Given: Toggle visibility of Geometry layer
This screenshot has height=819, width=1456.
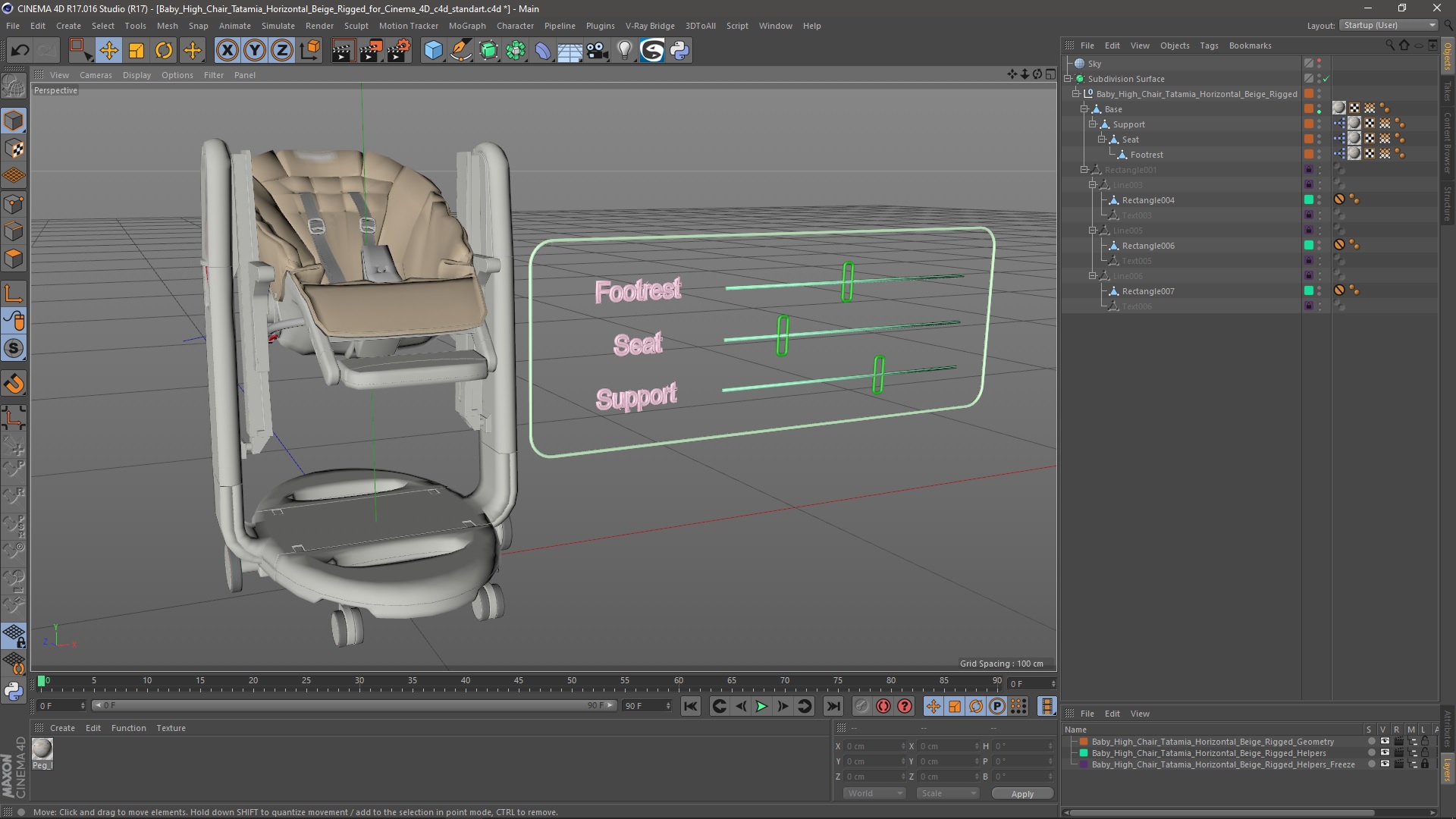Looking at the screenshot, I should (1384, 742).
